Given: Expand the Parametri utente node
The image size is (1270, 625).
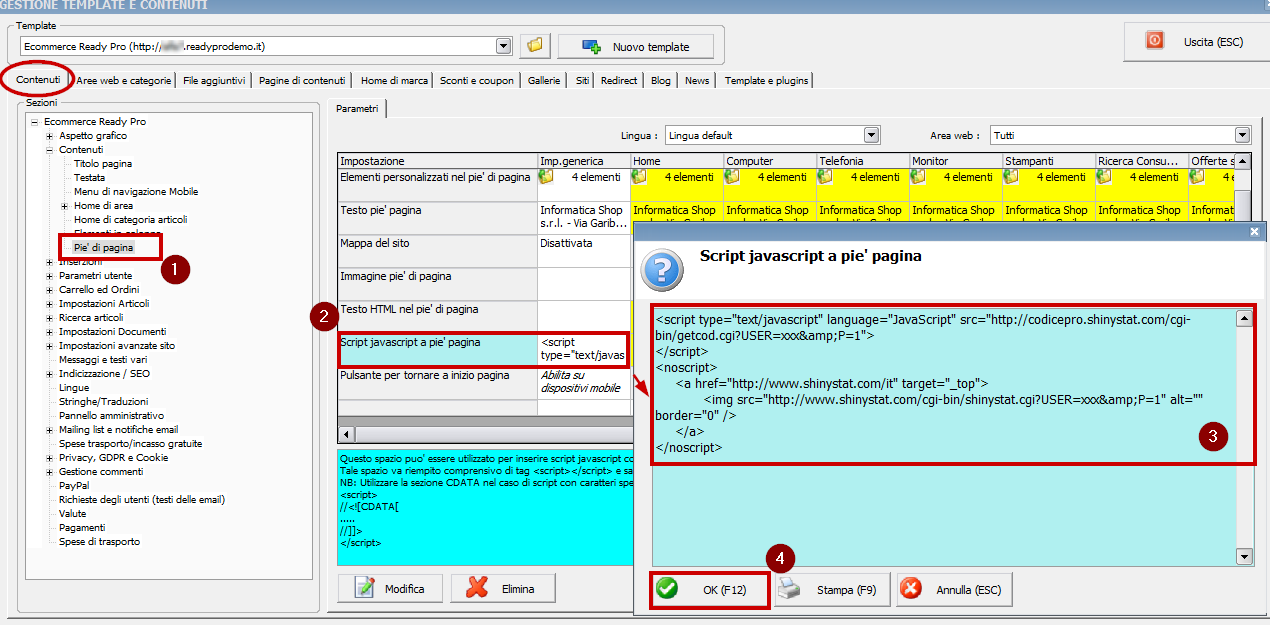Looking at the screenshot, I should (x=50, y=276).
